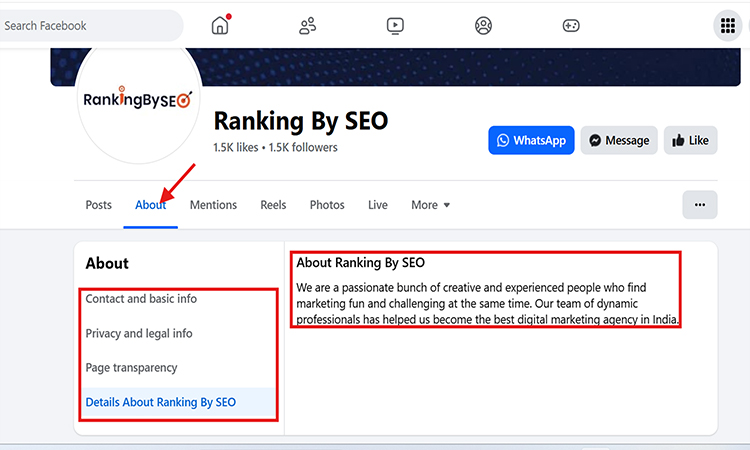Select the About tab
This screenshot has width=750, height=450.
[x=150, y=205]
